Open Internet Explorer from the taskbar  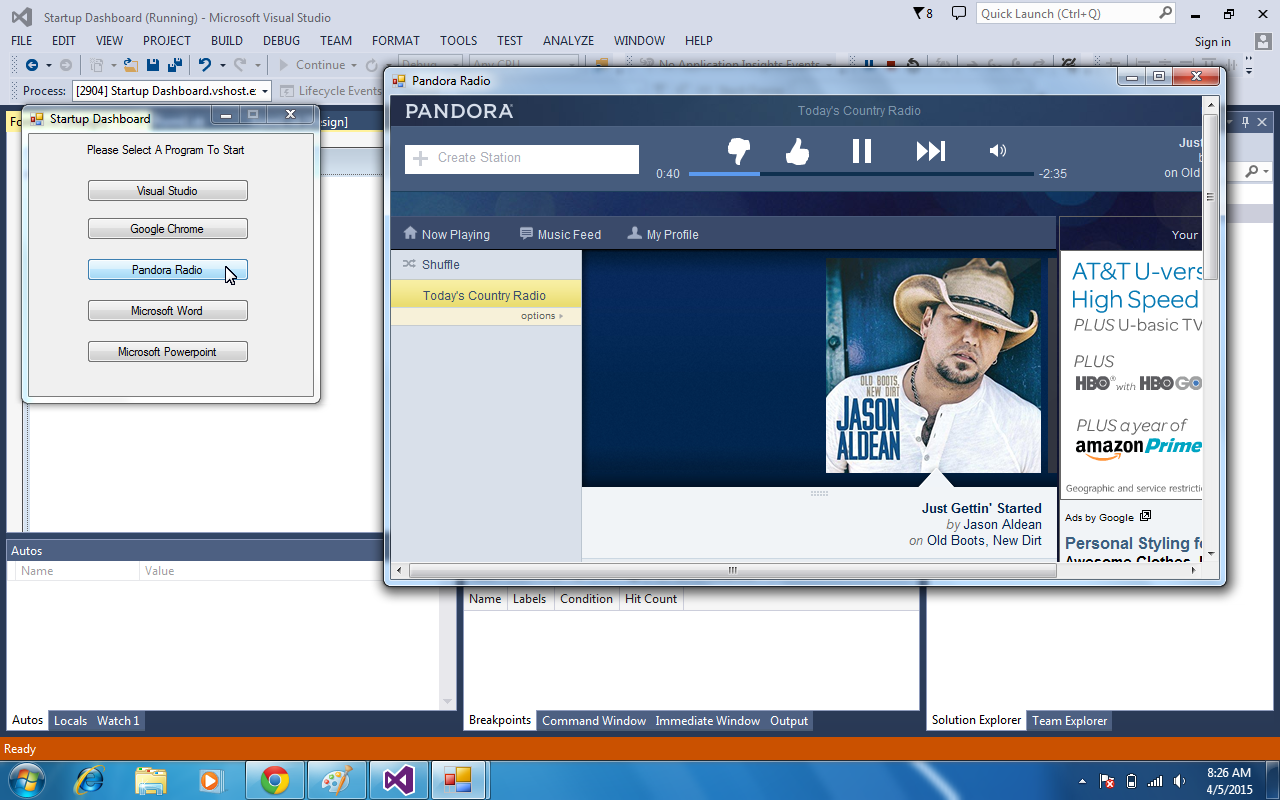(x=89, y=780)
